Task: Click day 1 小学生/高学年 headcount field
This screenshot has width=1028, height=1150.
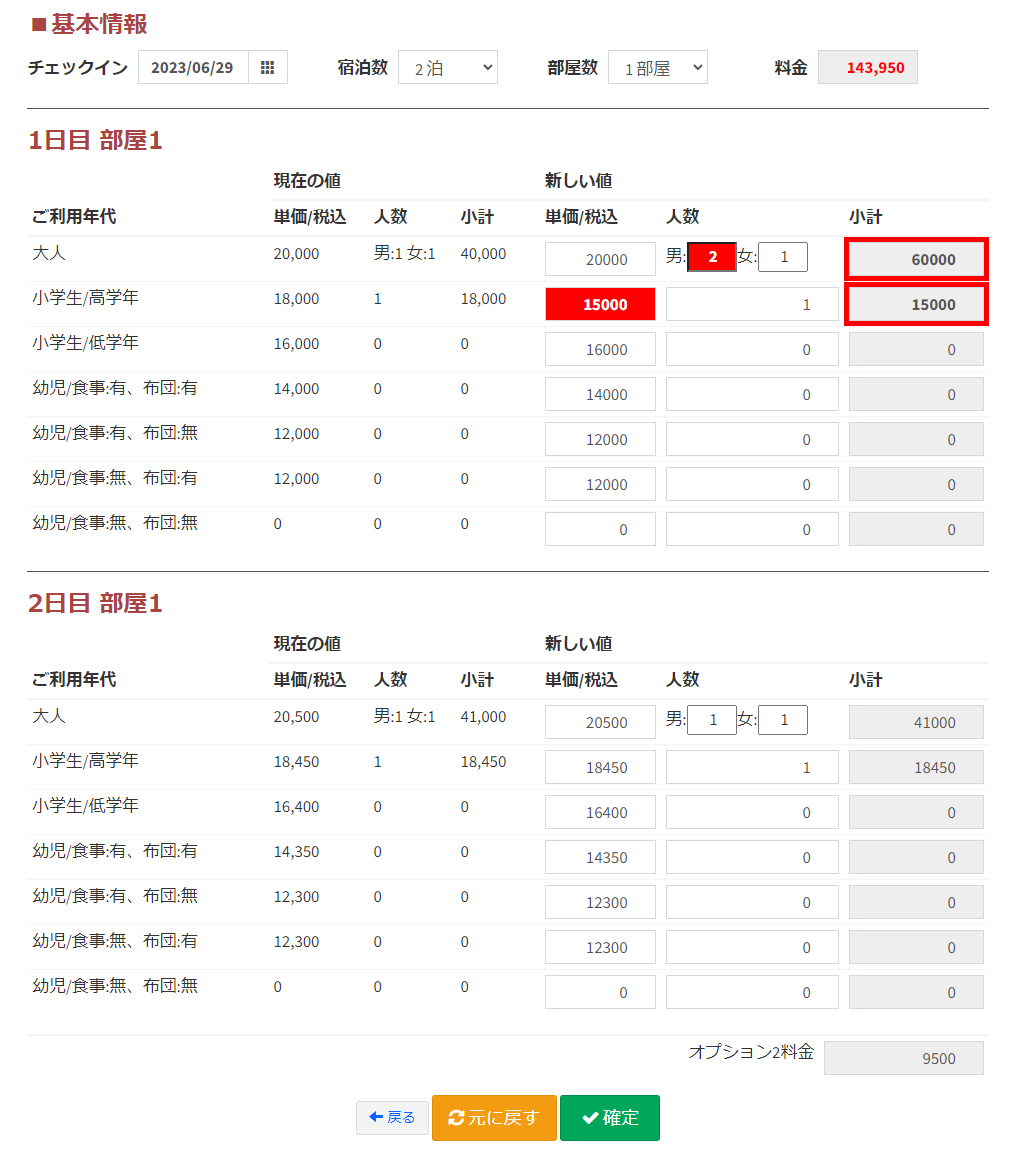Action: (752, 304)
